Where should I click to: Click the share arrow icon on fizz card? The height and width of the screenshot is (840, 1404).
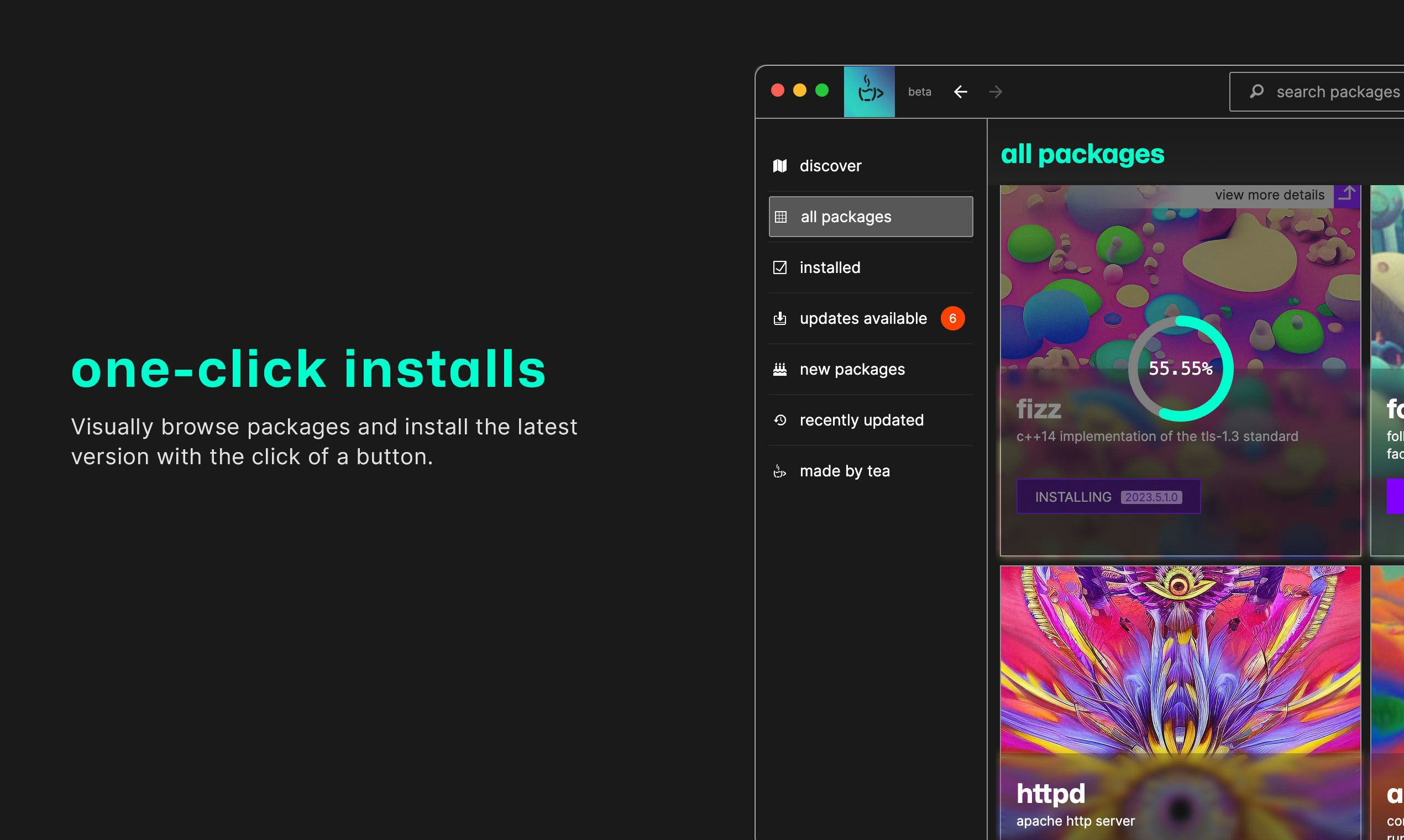pos(1347,195)
